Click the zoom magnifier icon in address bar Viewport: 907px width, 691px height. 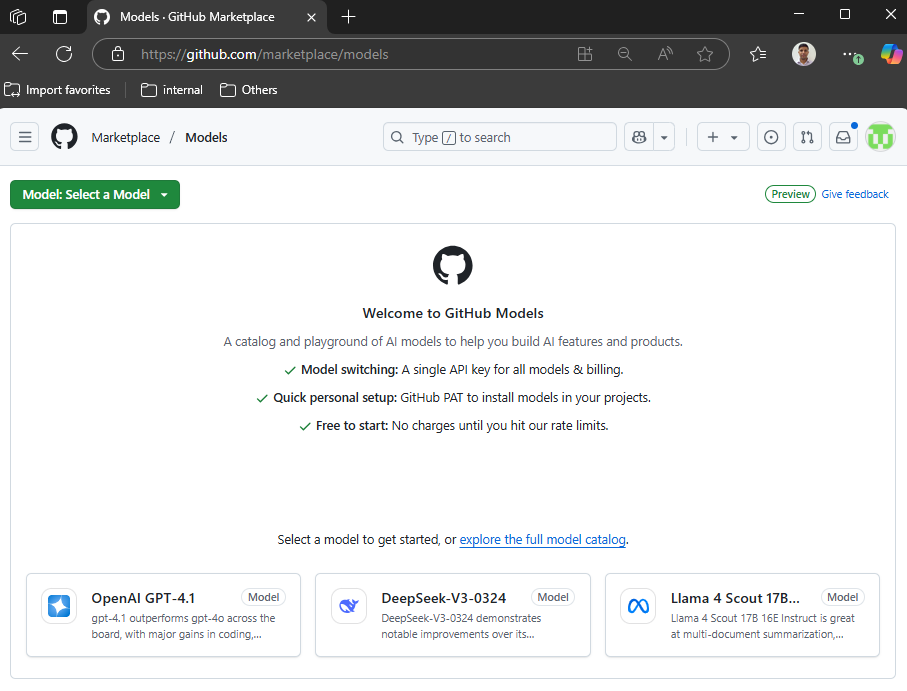[x=625, y=54]
